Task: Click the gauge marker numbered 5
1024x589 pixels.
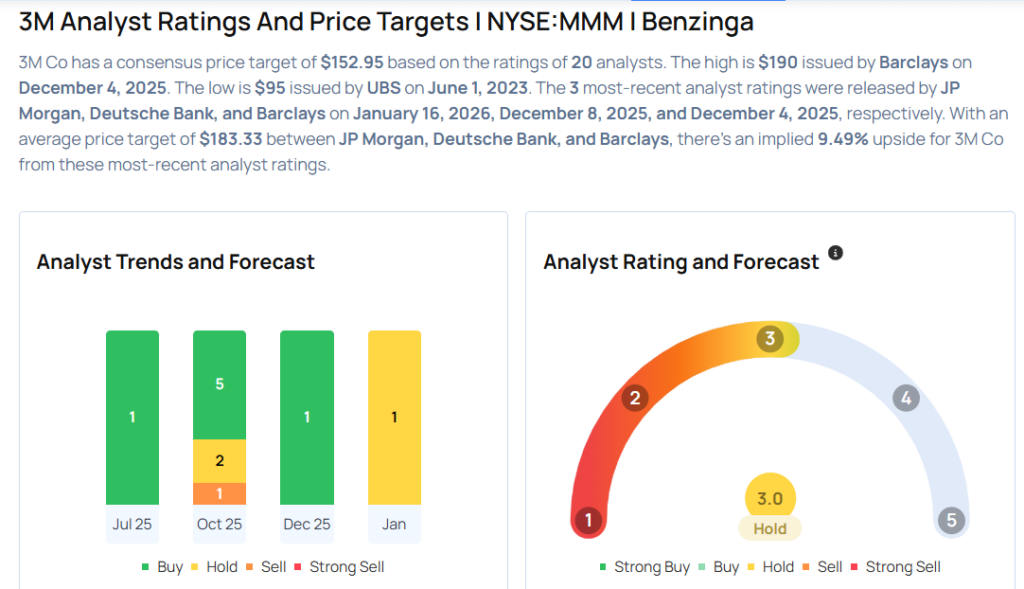Action: tap(951, 520)
